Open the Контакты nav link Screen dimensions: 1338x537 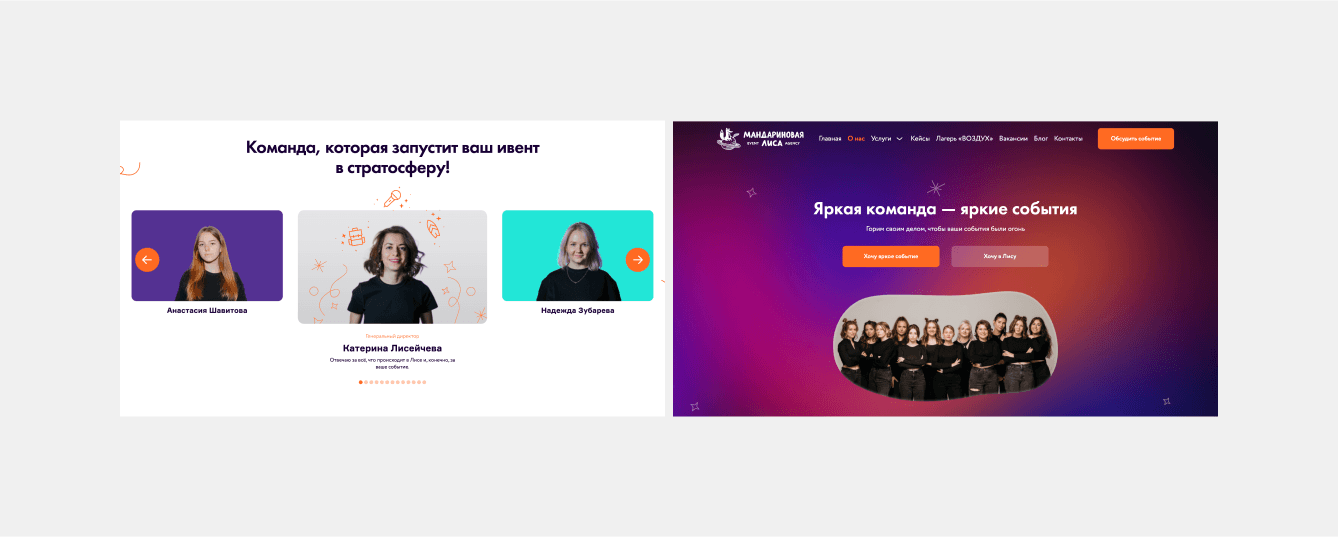point(1068,139)
